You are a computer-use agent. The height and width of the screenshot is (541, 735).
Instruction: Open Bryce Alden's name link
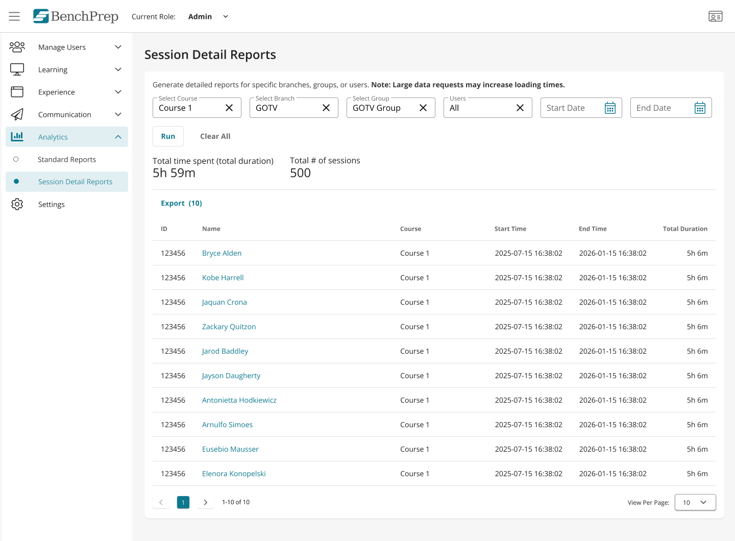[221, 253]
